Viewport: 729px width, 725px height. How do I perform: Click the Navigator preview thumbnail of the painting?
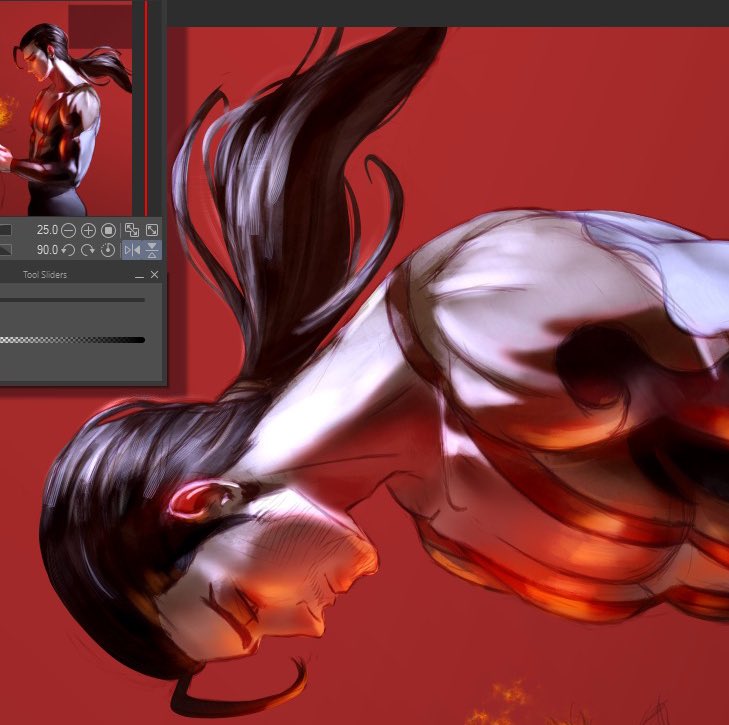pyautogui.click(x=66, y=109)
